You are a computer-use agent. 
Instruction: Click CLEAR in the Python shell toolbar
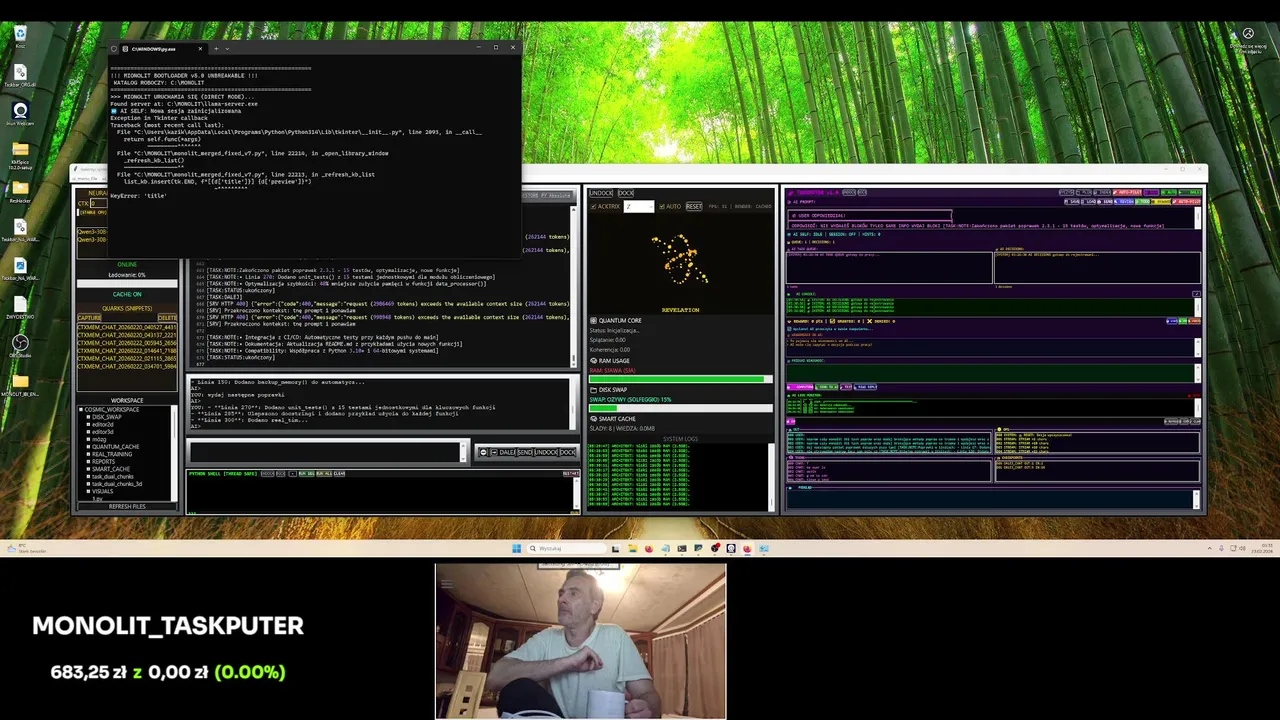[339, 474]
